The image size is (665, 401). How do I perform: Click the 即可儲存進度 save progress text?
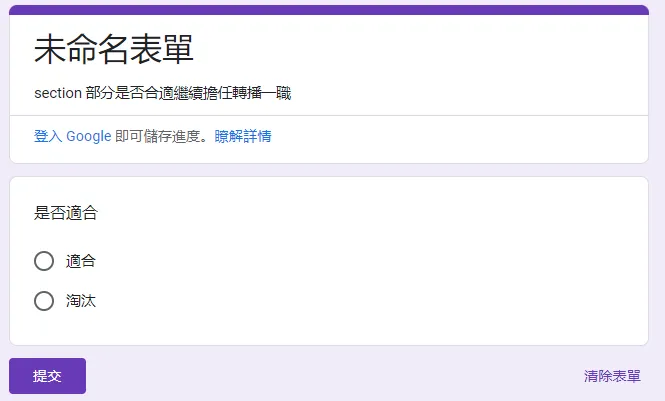[161, 136]
